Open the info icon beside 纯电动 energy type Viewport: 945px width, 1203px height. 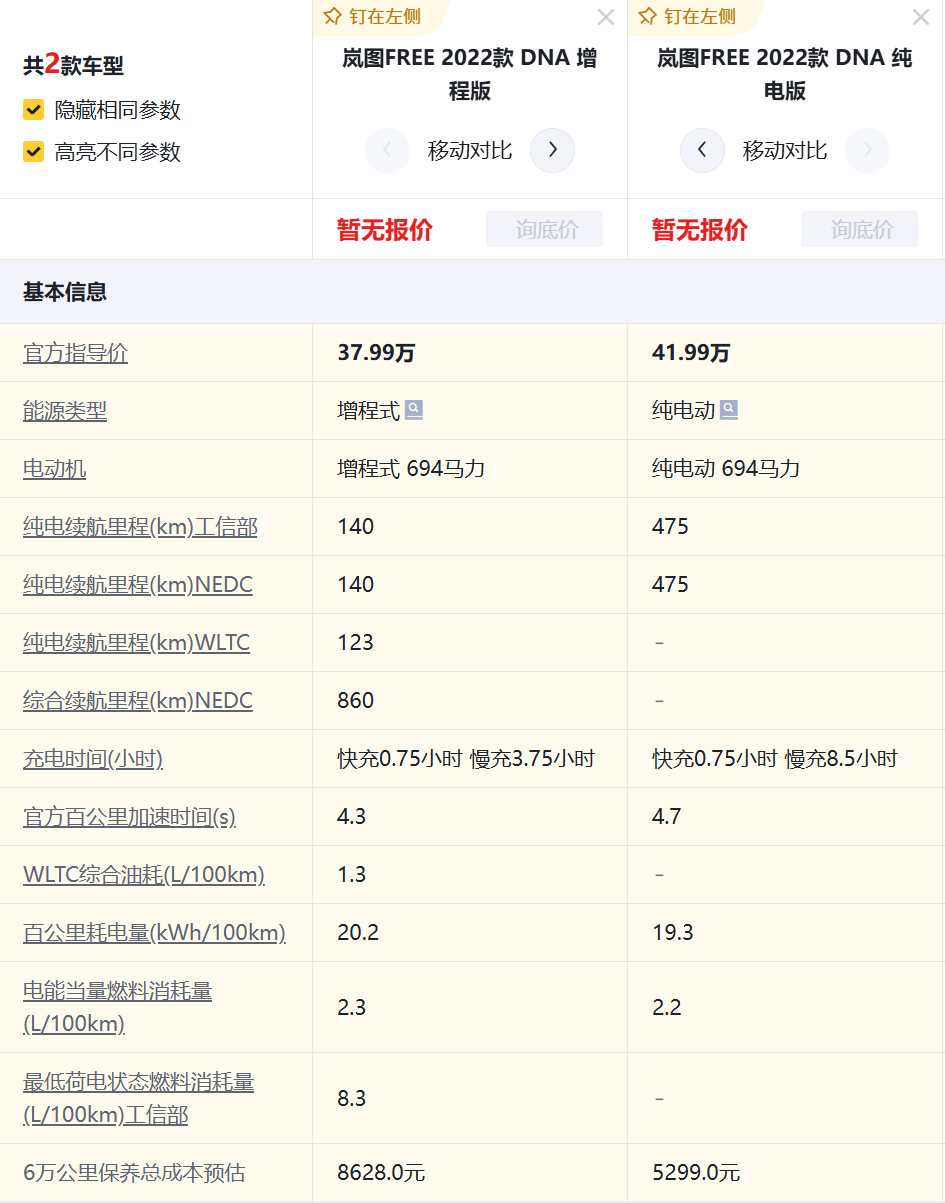point(729,410)
